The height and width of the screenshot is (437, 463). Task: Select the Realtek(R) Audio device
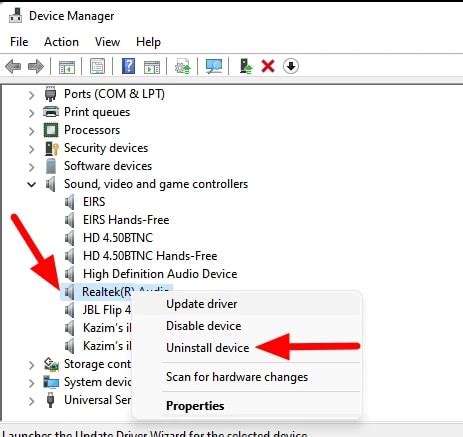click(107, 292)
